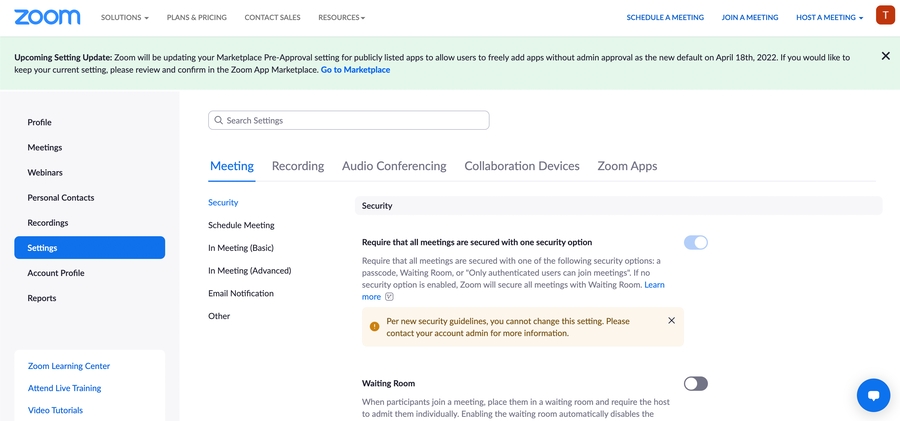Switch to the Recording tab
This screenshot has width=900, height=421.
point(298,166)
